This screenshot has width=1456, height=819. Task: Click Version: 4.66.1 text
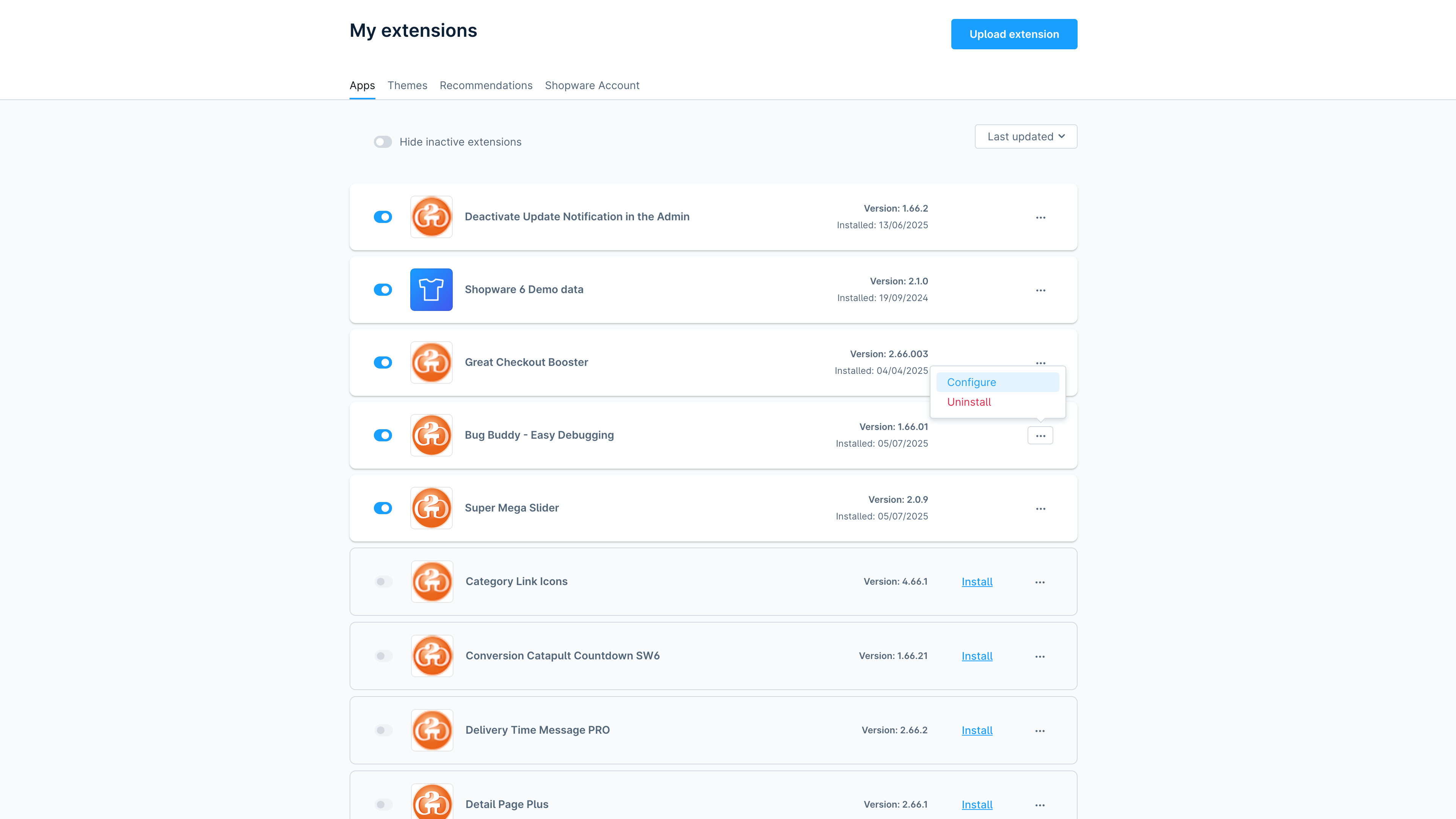(895, 582)
